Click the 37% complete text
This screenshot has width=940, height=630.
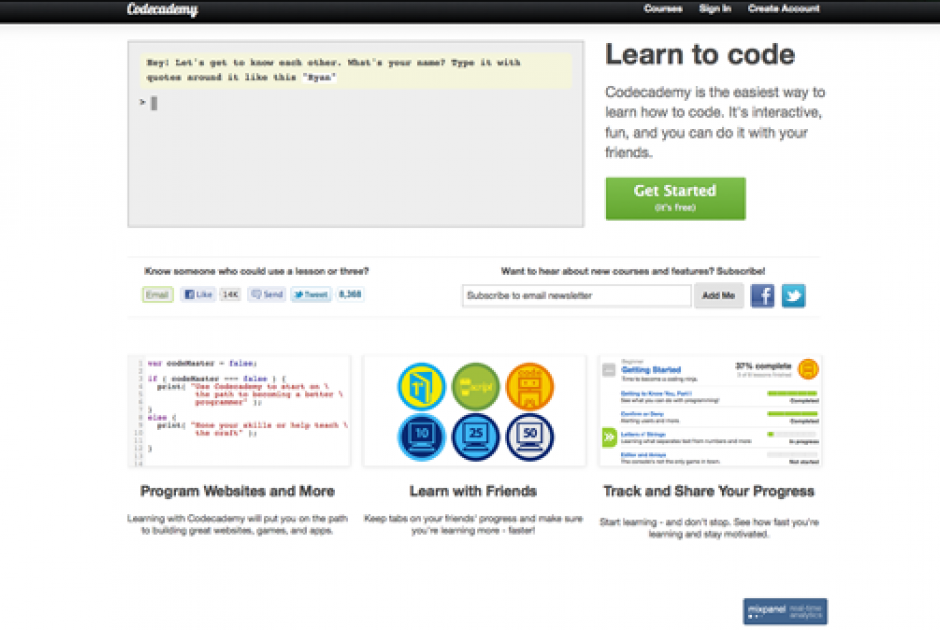click(763, 366)
